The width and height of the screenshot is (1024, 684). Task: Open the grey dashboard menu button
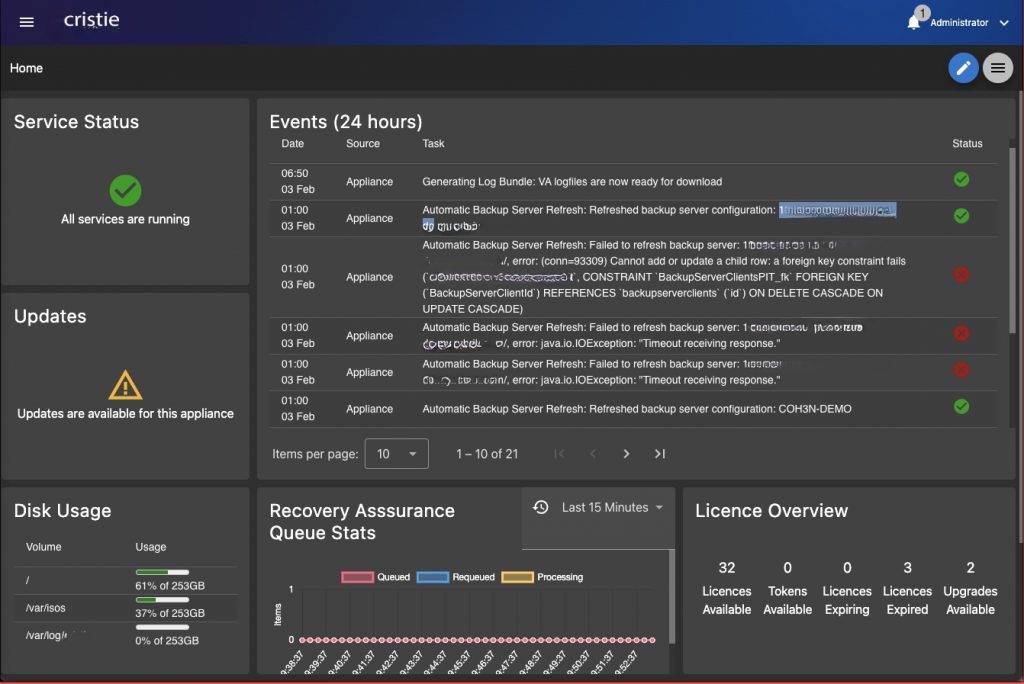pyautogui.click(x=997, y=68)
